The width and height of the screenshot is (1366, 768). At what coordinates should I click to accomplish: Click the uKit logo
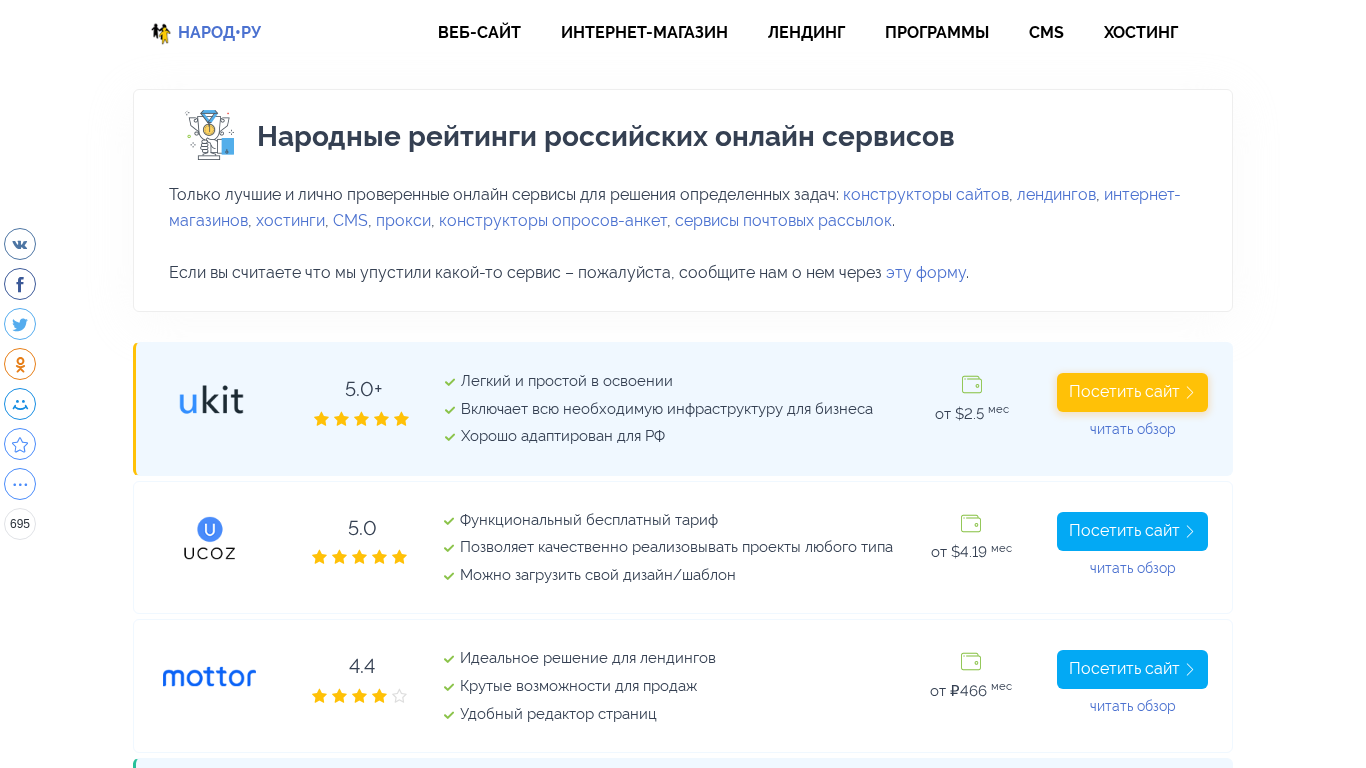click(x=211, y=400)
